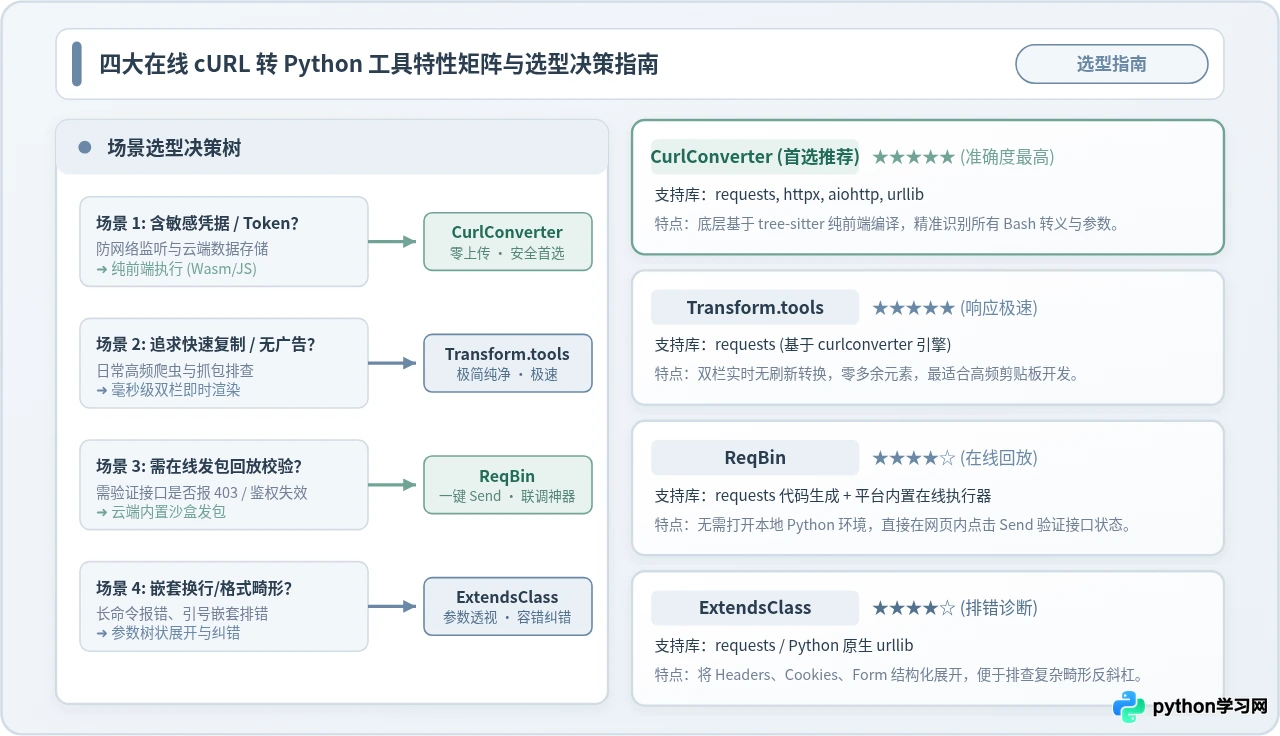
Task: Select 支持库：requests 代码生成 + 平台内置在线执行器
Action: pos(823,495)
